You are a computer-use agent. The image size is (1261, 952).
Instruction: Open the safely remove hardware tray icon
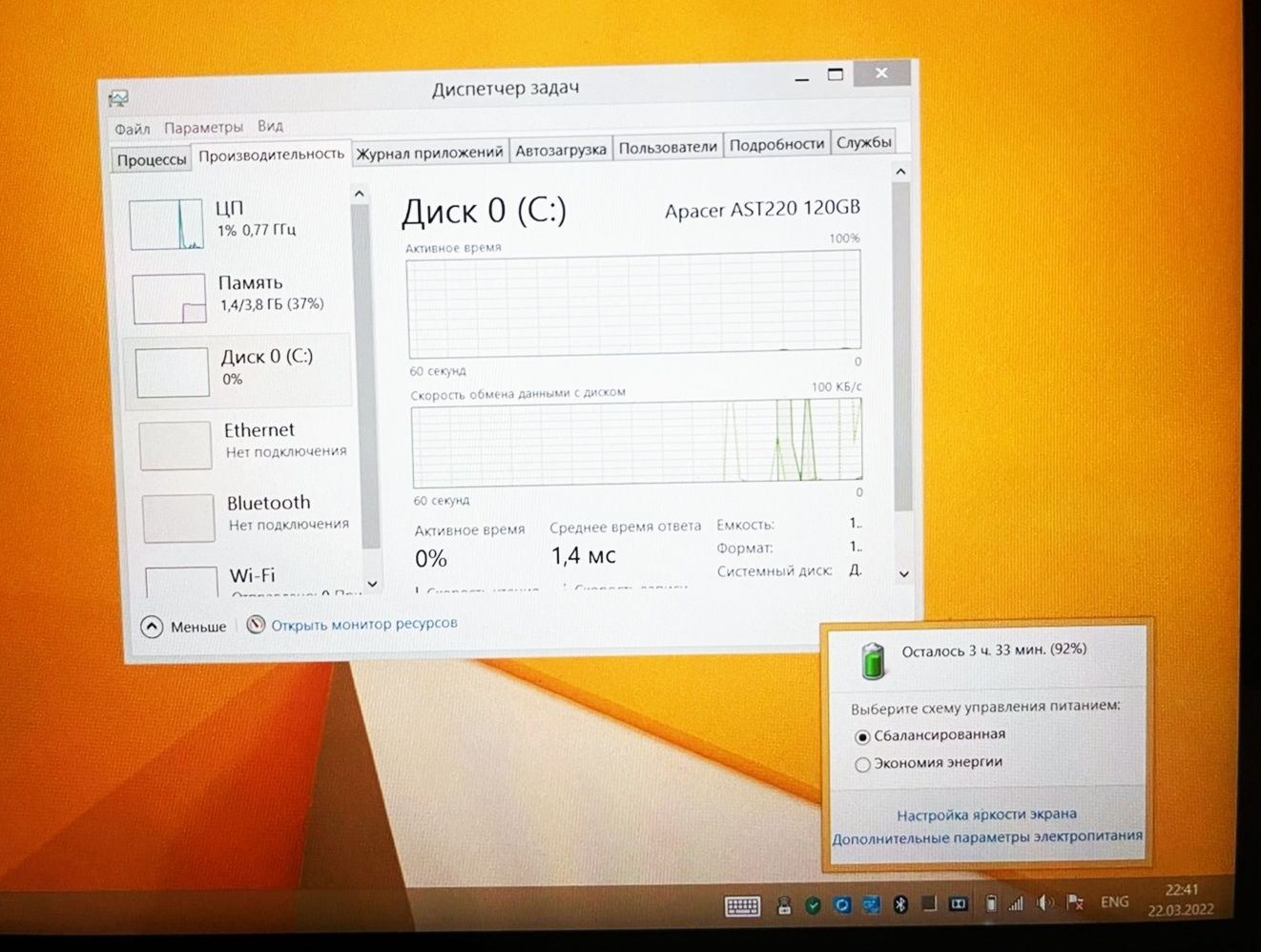(784, 905)
